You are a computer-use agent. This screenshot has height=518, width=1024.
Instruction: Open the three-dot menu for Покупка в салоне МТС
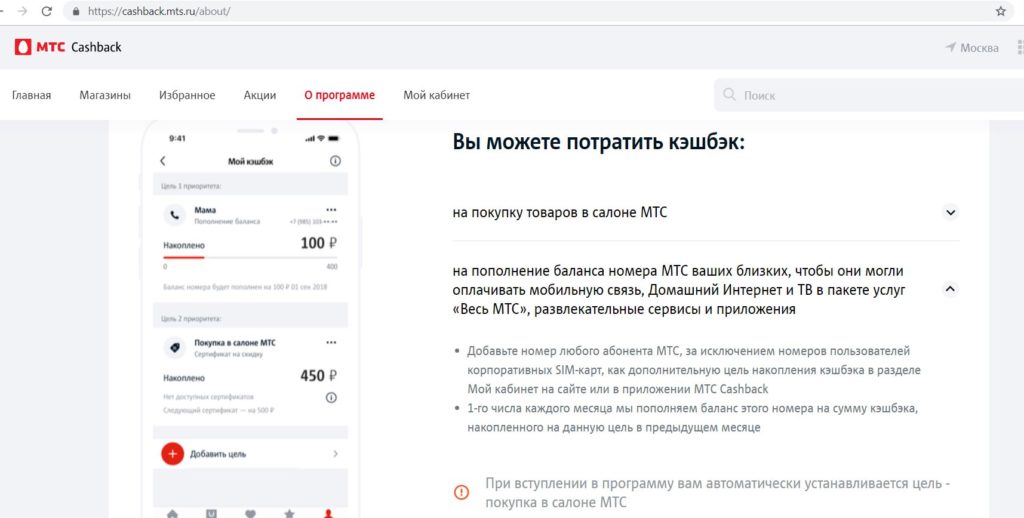point(331,342)
